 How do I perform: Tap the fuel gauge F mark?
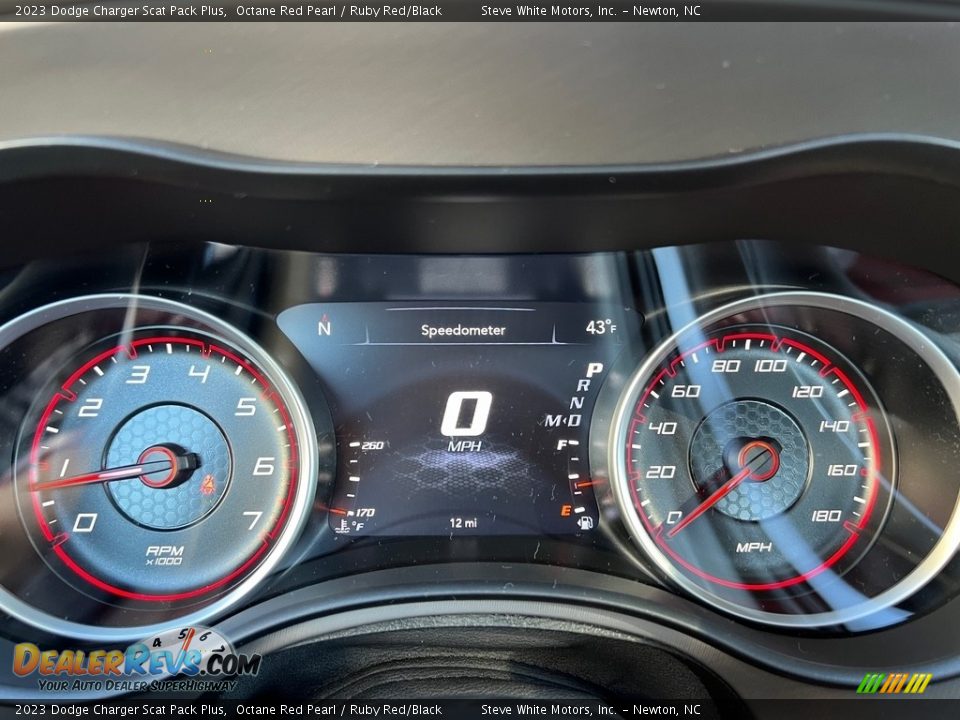click(562, 444)
